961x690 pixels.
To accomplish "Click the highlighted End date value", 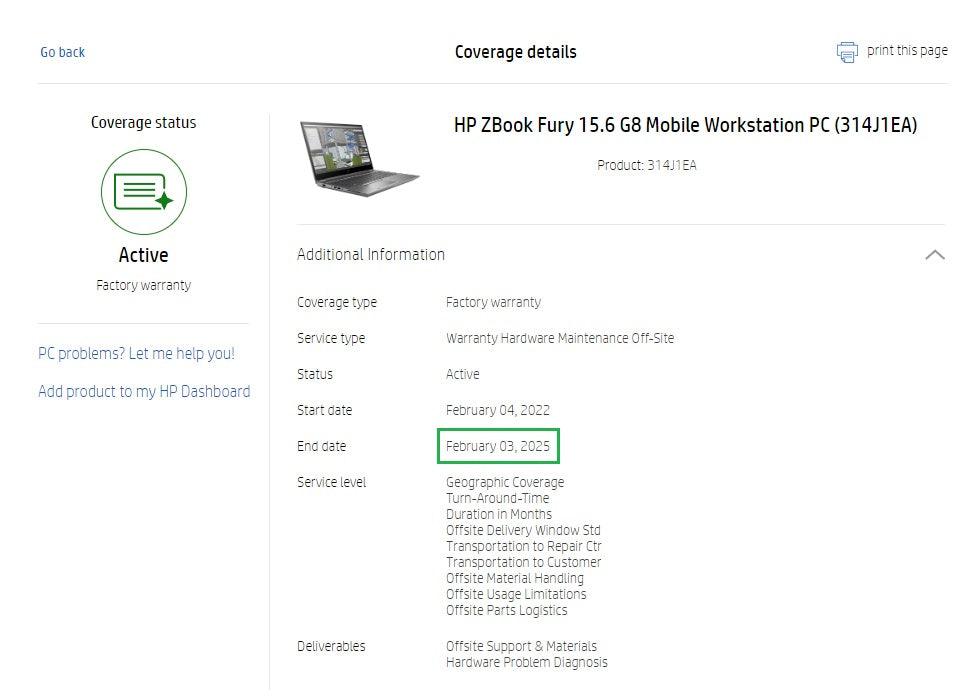I will 497,446.
